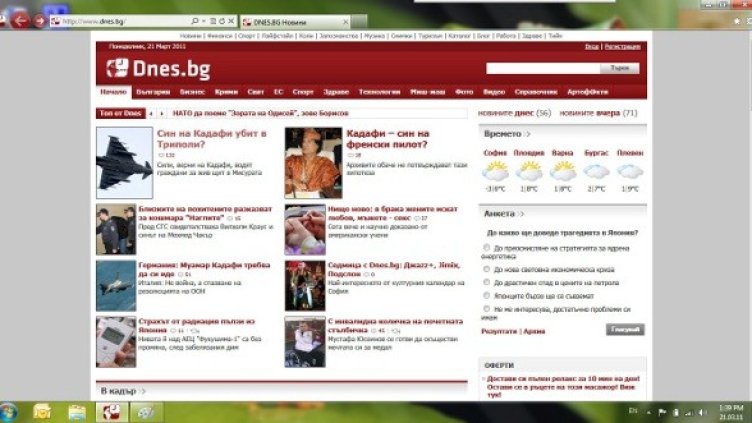Screen dimensions: 752x423
Task: Open the Бизнес navigation menu item
Action: tap(192, 91)
